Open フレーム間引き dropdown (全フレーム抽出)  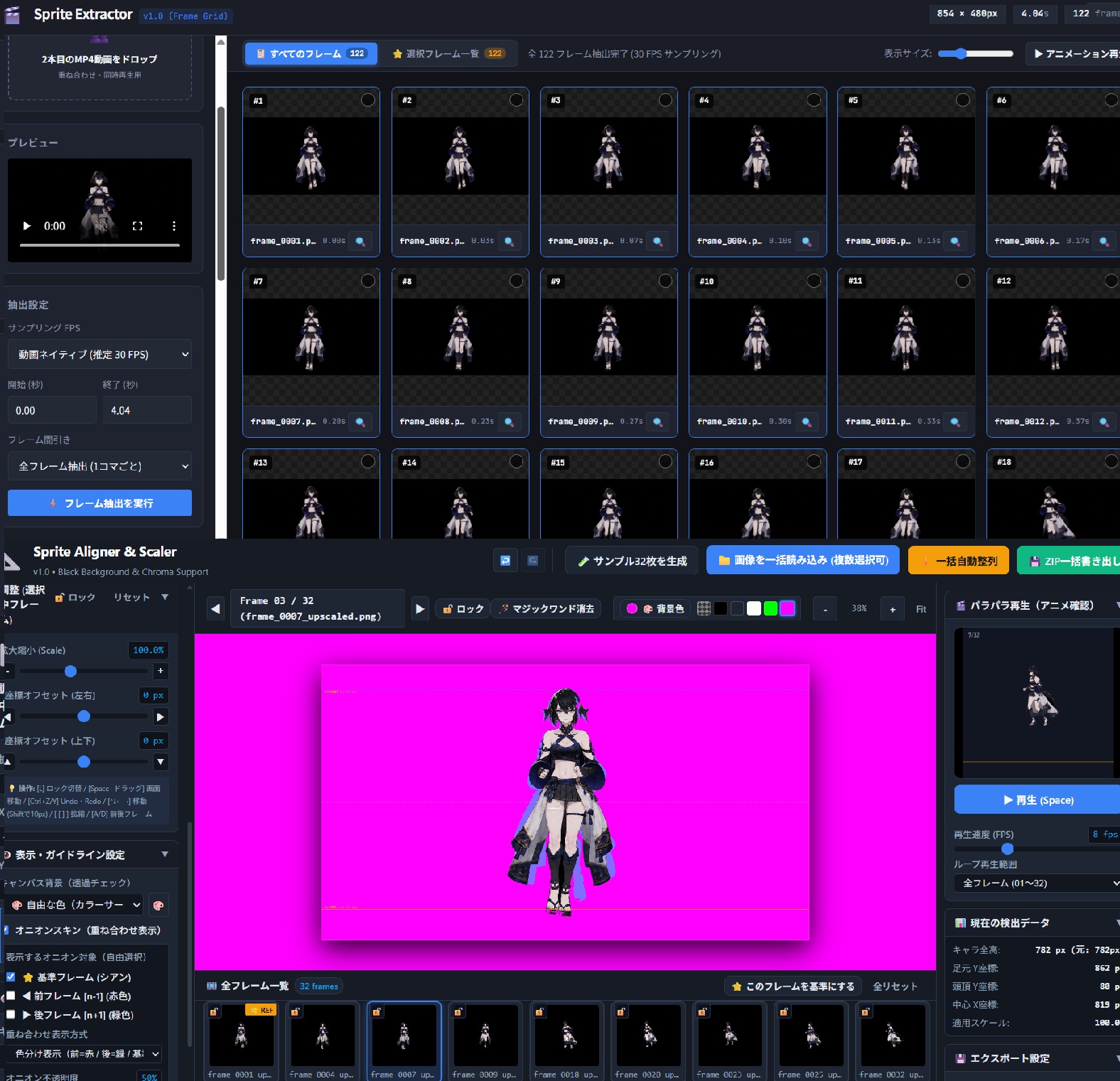click(100, 466)
